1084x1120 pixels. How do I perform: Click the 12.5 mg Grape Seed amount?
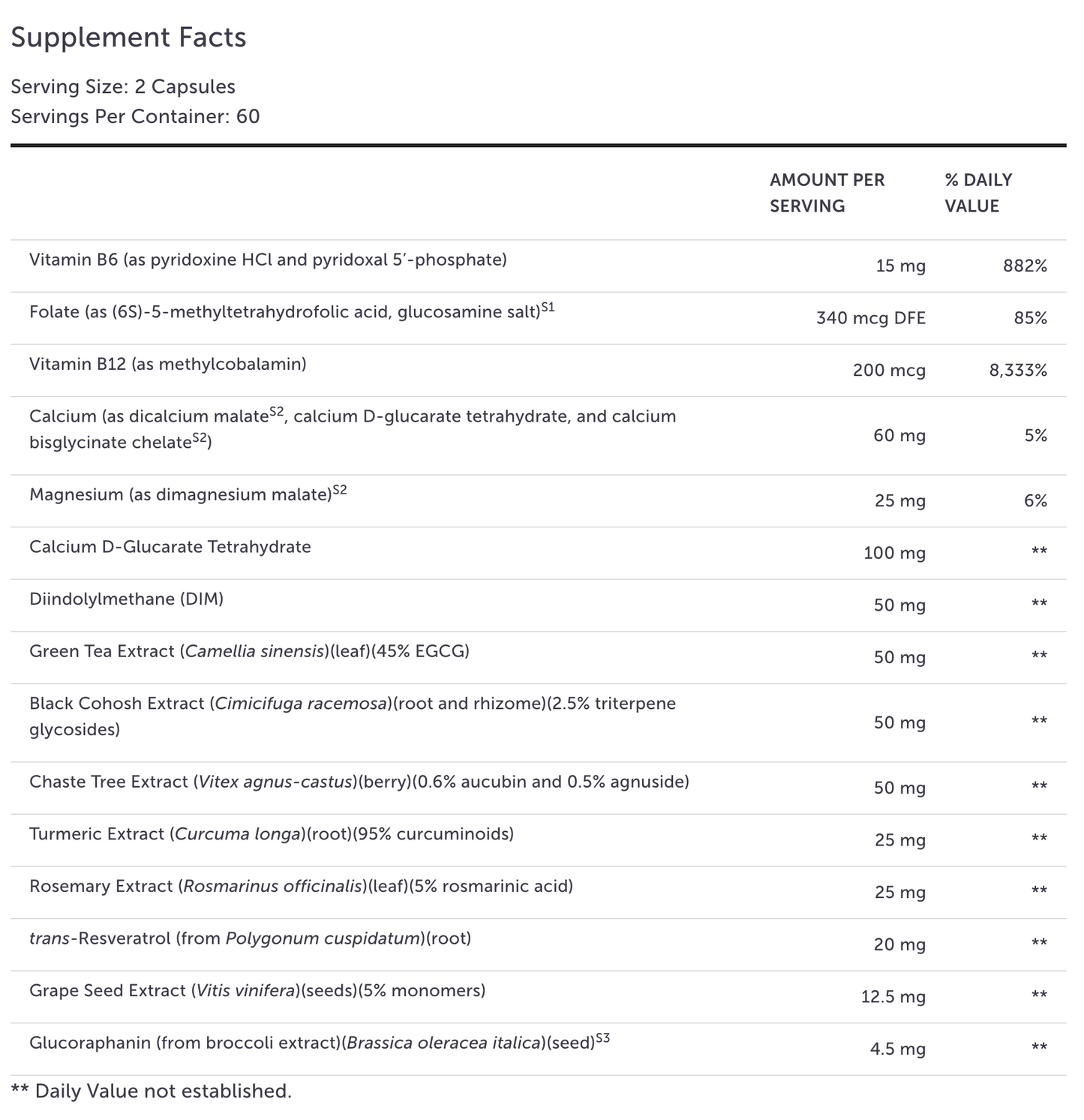click(893, 997)
